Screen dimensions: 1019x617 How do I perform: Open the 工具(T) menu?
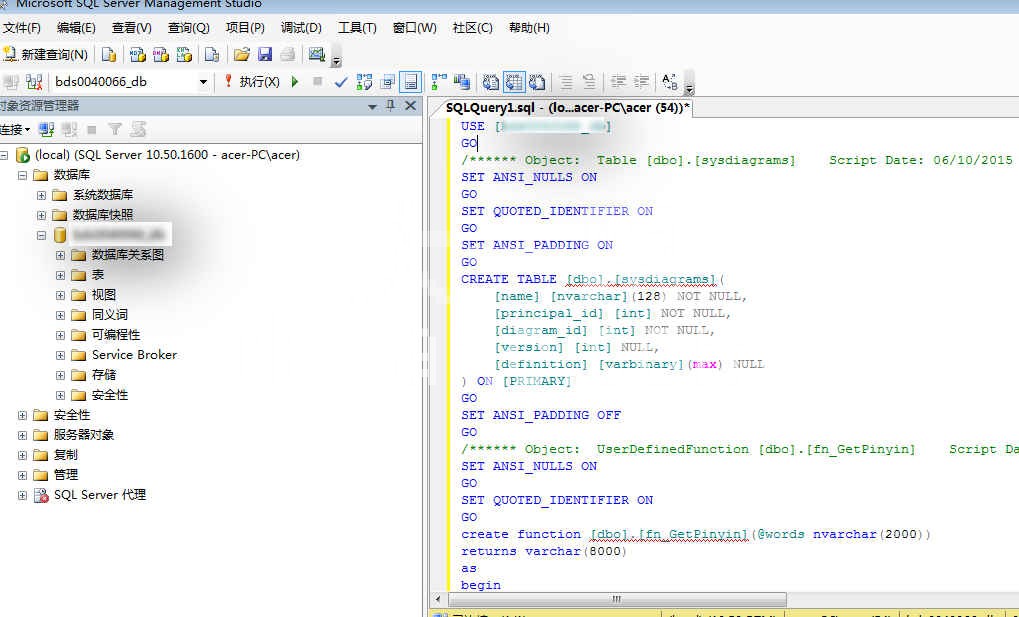coord(357,28)
